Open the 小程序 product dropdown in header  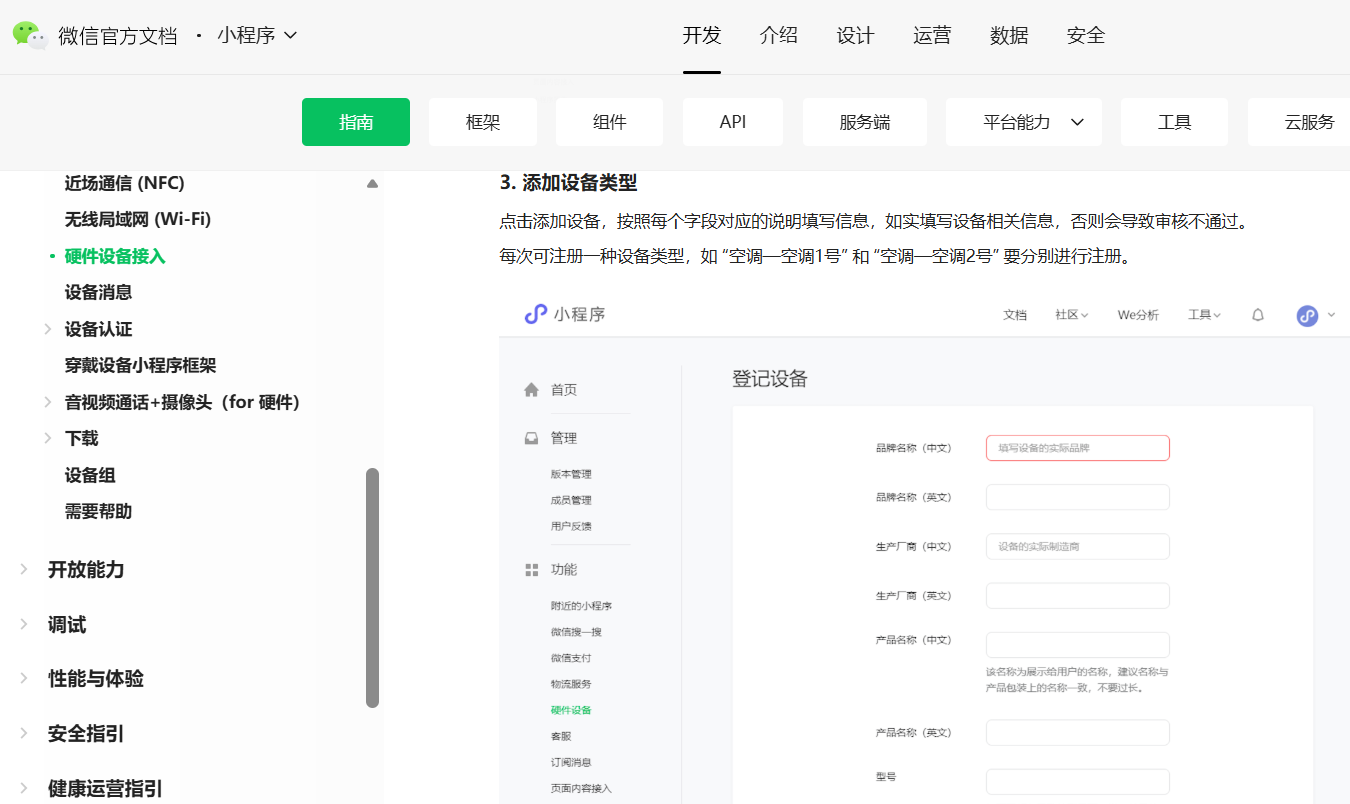point(257,36)
